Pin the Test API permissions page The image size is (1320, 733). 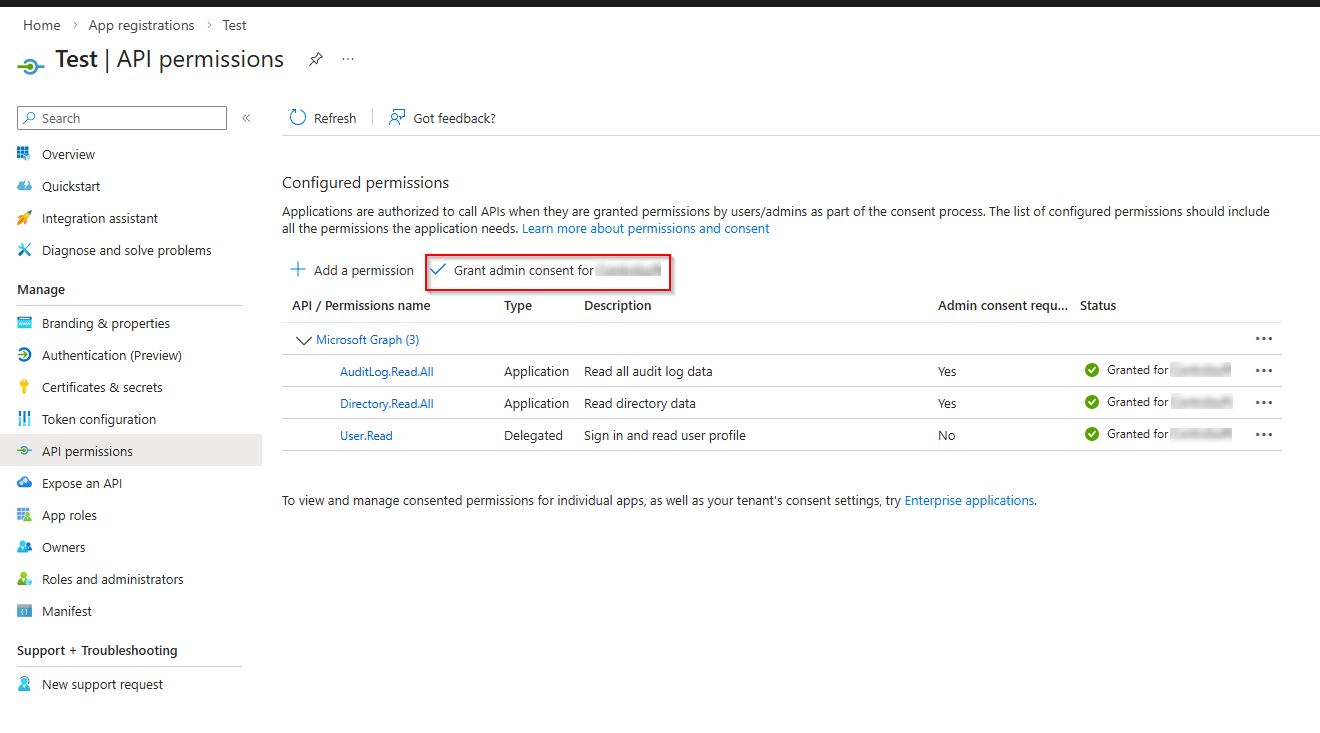pos(316,60)
